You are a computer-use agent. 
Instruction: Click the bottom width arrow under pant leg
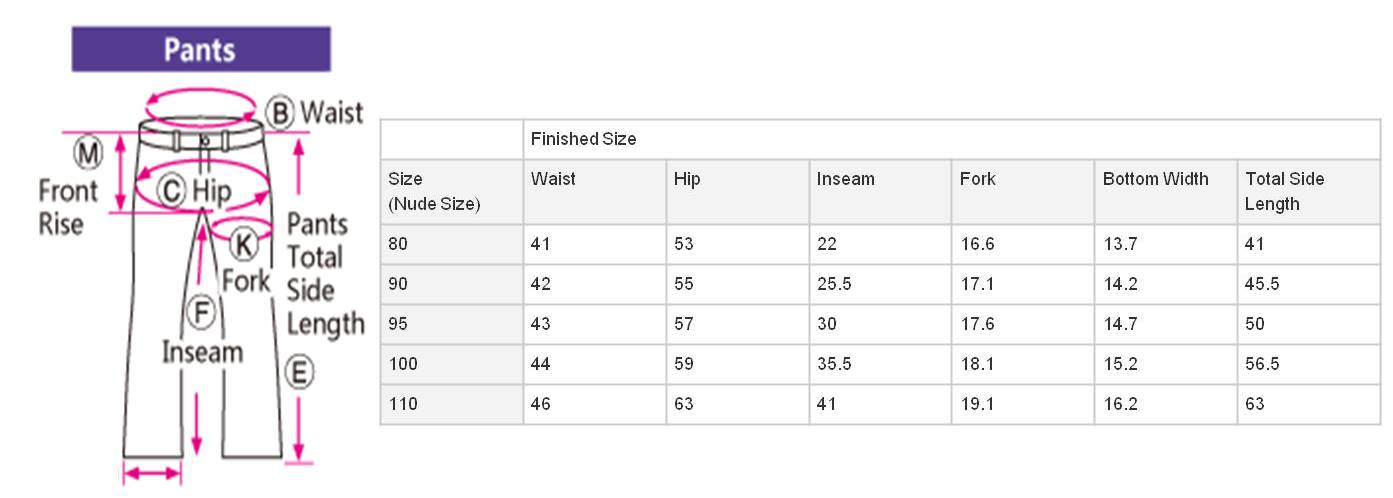coord(152,473)
